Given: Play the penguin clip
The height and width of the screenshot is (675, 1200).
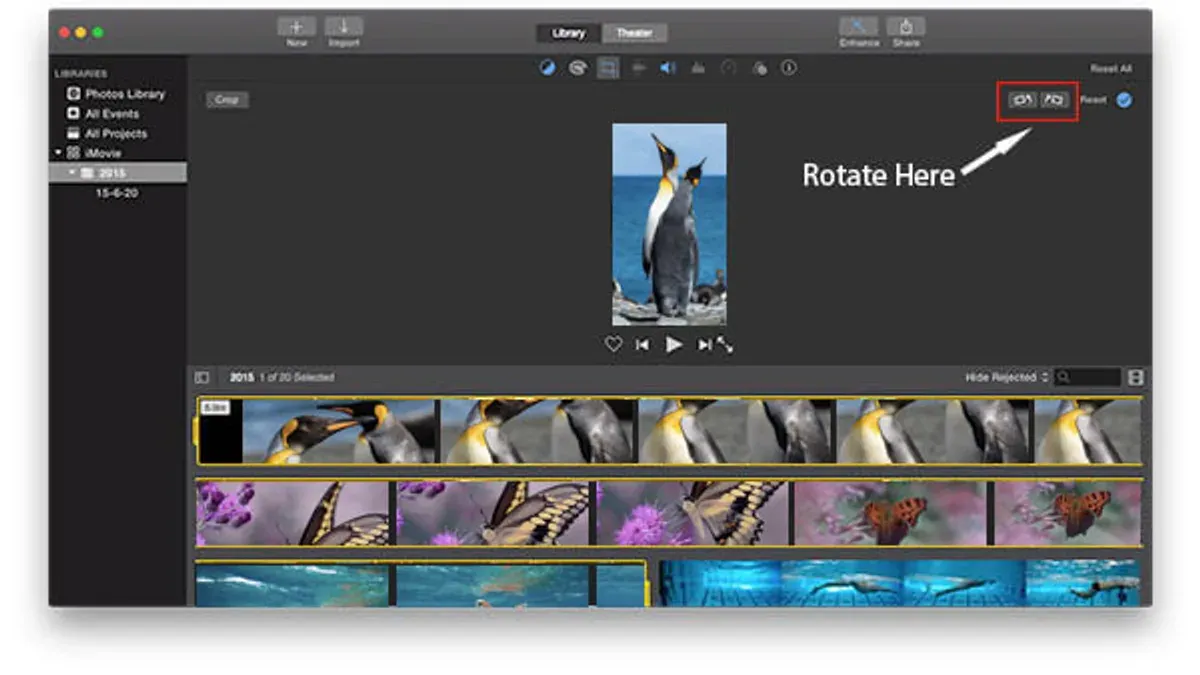Looking at the screenshot, I should coord(675,344).
